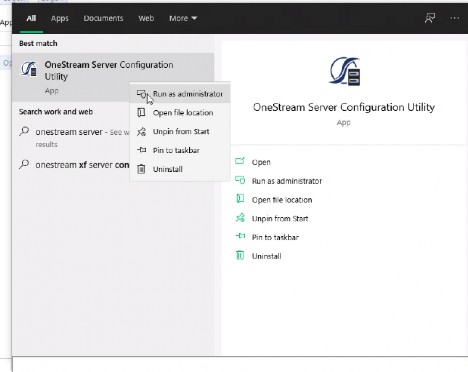468x372 pixels.
Task: Click Open file location in details pane
Action: coord(282,200)
